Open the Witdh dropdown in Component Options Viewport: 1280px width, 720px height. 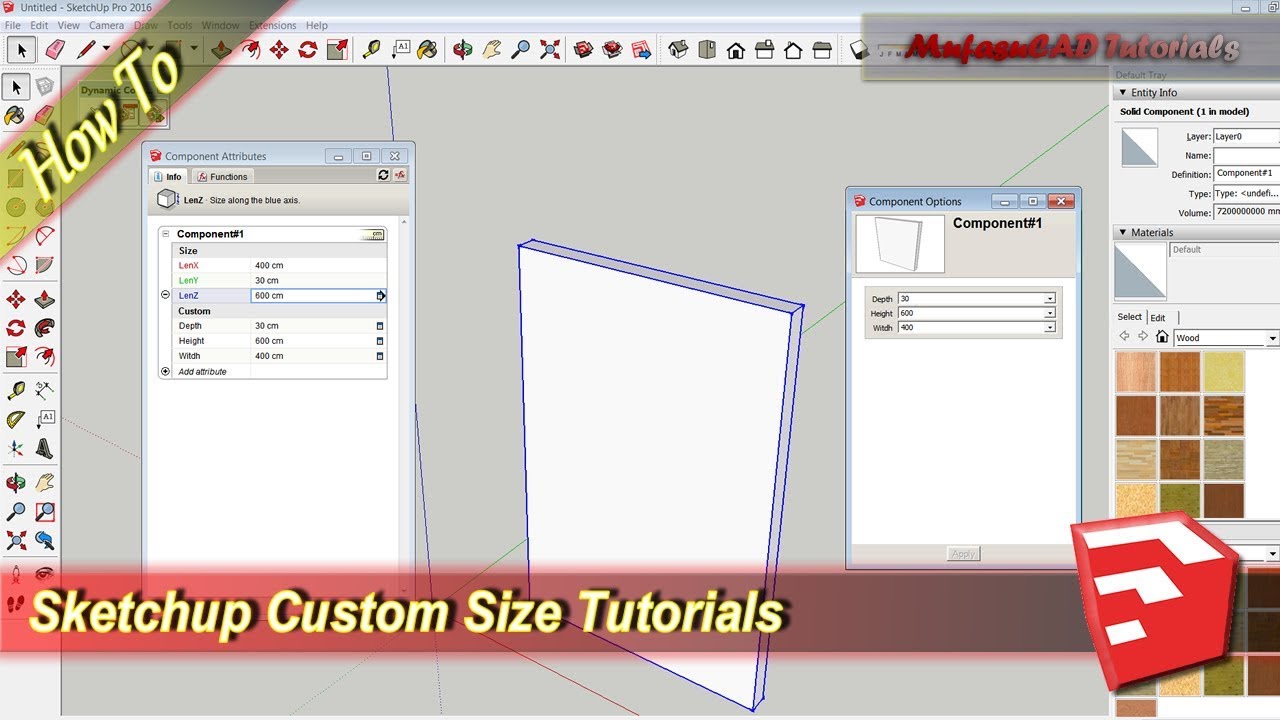pyautogui.click(x=1050, y=328)
